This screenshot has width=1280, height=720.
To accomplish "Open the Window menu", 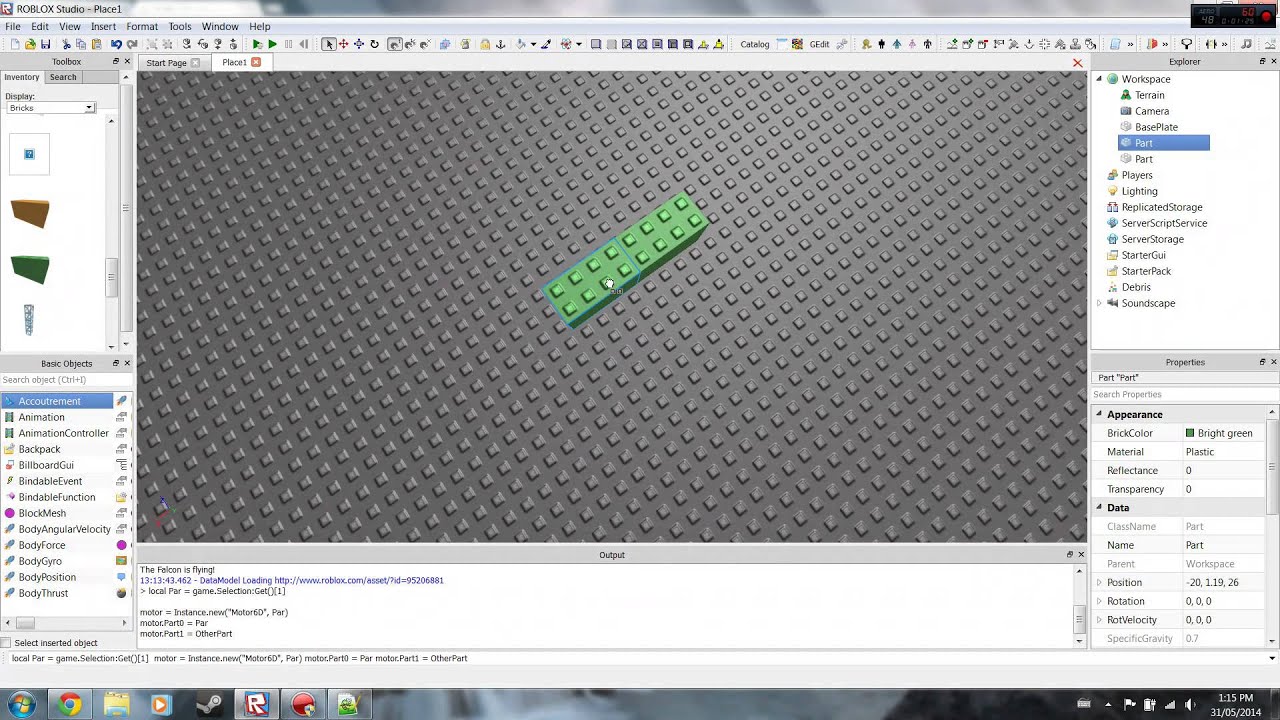I will point(220,26).
